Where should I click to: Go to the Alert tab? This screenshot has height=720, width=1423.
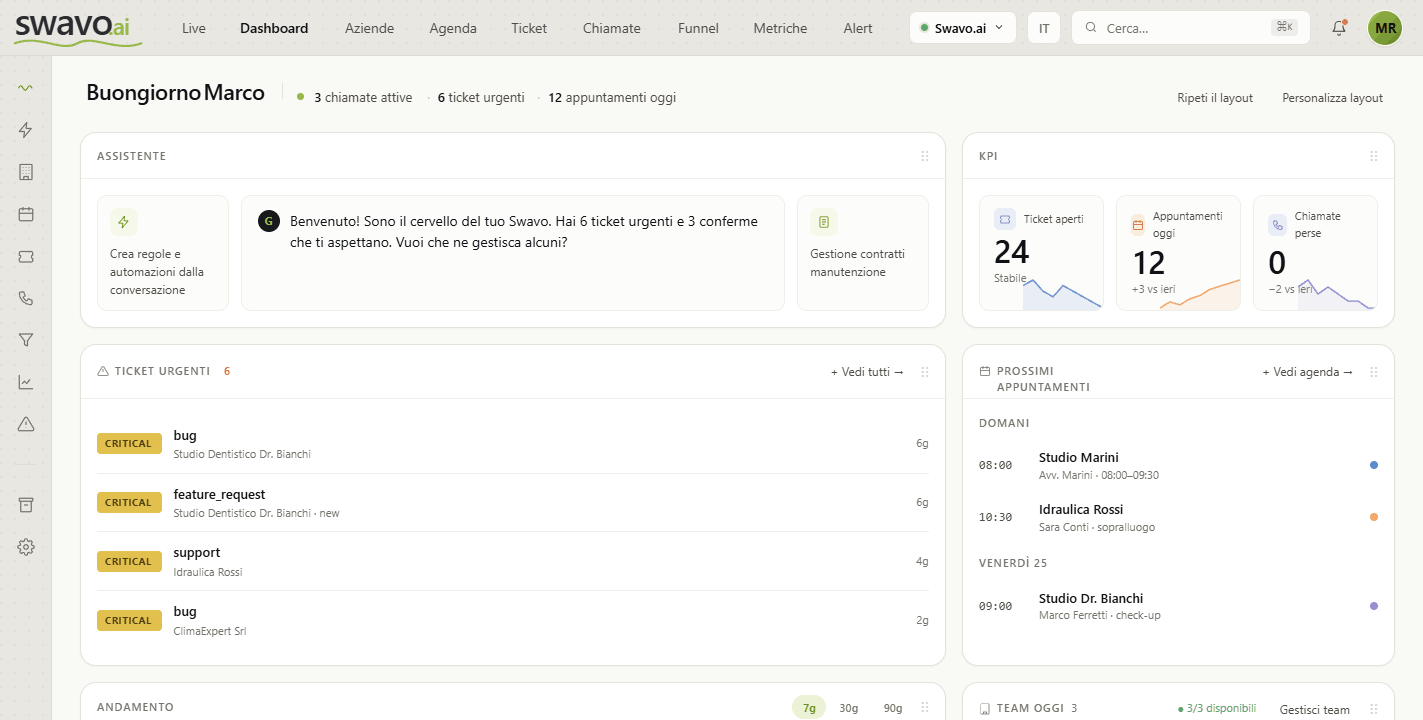pos(858,28)
